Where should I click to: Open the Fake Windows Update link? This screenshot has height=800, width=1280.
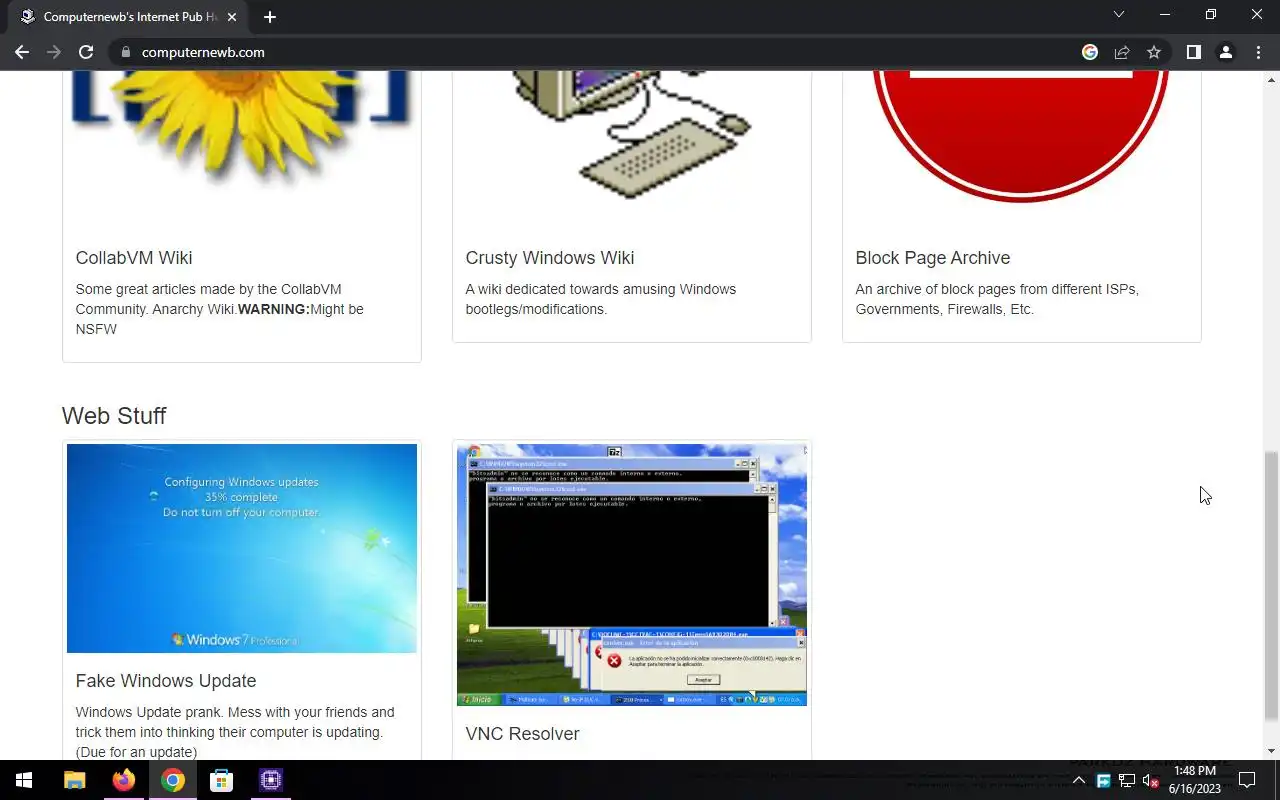(x=166, y=681)
